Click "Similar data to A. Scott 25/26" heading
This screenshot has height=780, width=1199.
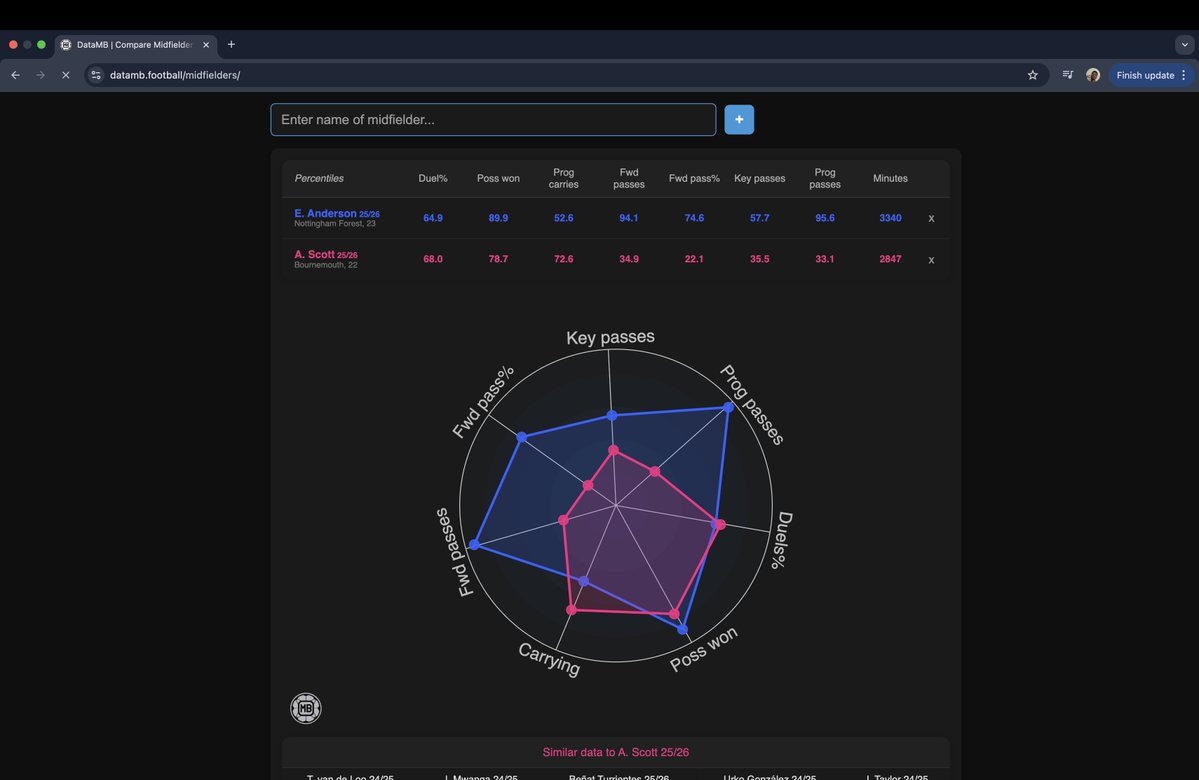[x=616, y=752]
